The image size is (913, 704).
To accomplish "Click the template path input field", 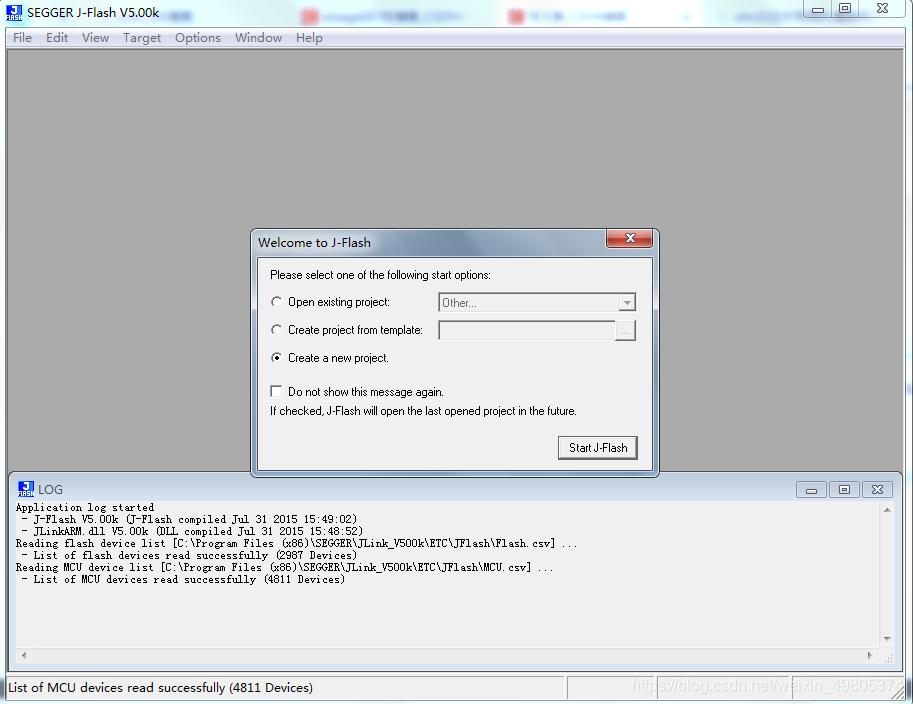I will pyautogui.click(x=526, y=330).
